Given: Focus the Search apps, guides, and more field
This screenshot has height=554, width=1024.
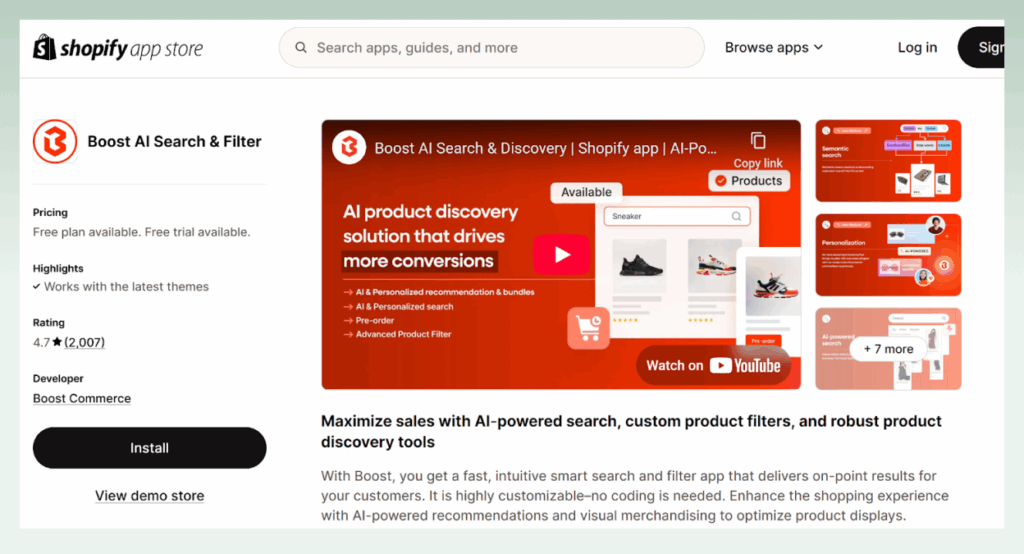Looking at the screenshot, I should click(491, 48).
